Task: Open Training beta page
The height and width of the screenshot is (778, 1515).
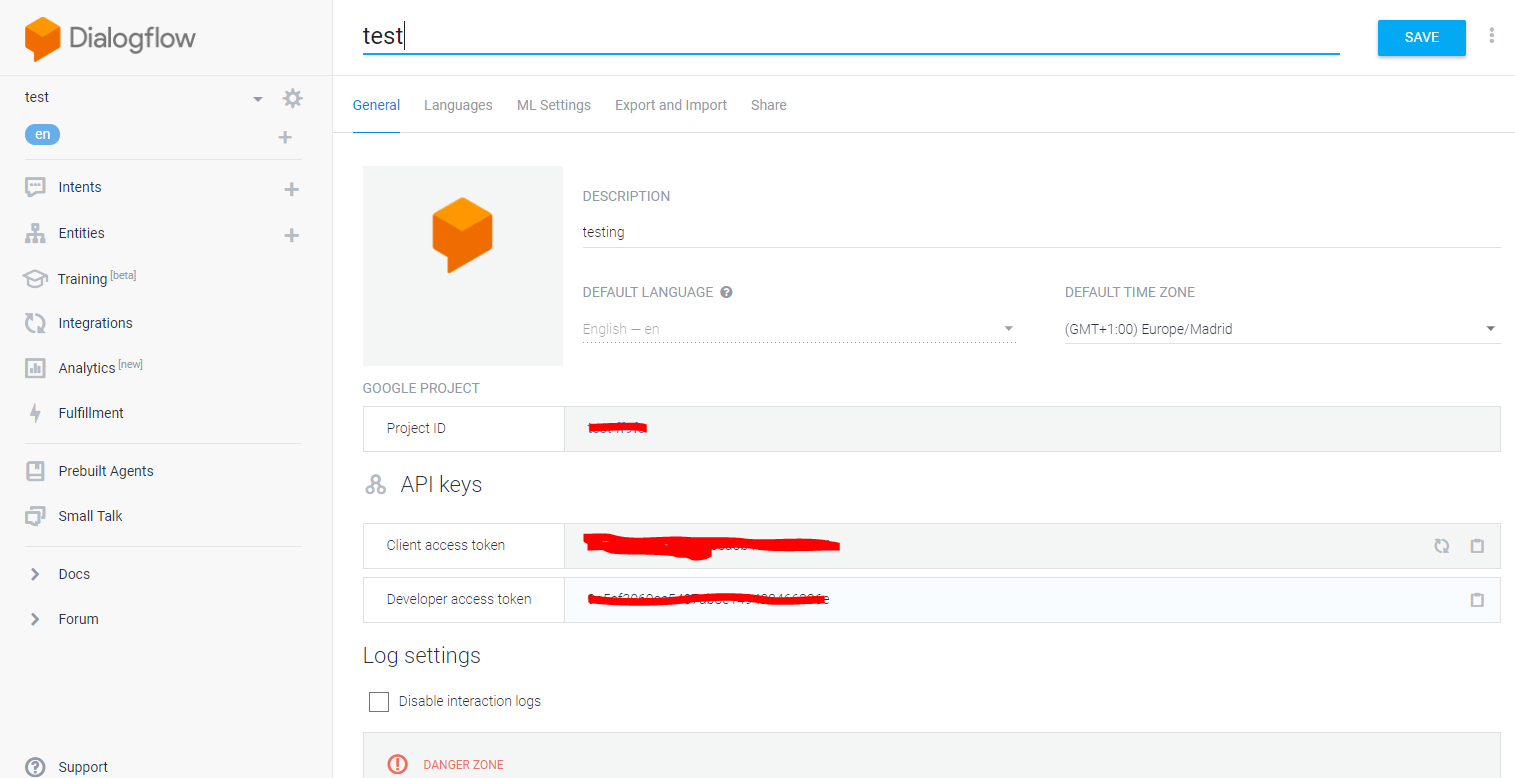Action: pyautogui.click(x=97, y=278)
